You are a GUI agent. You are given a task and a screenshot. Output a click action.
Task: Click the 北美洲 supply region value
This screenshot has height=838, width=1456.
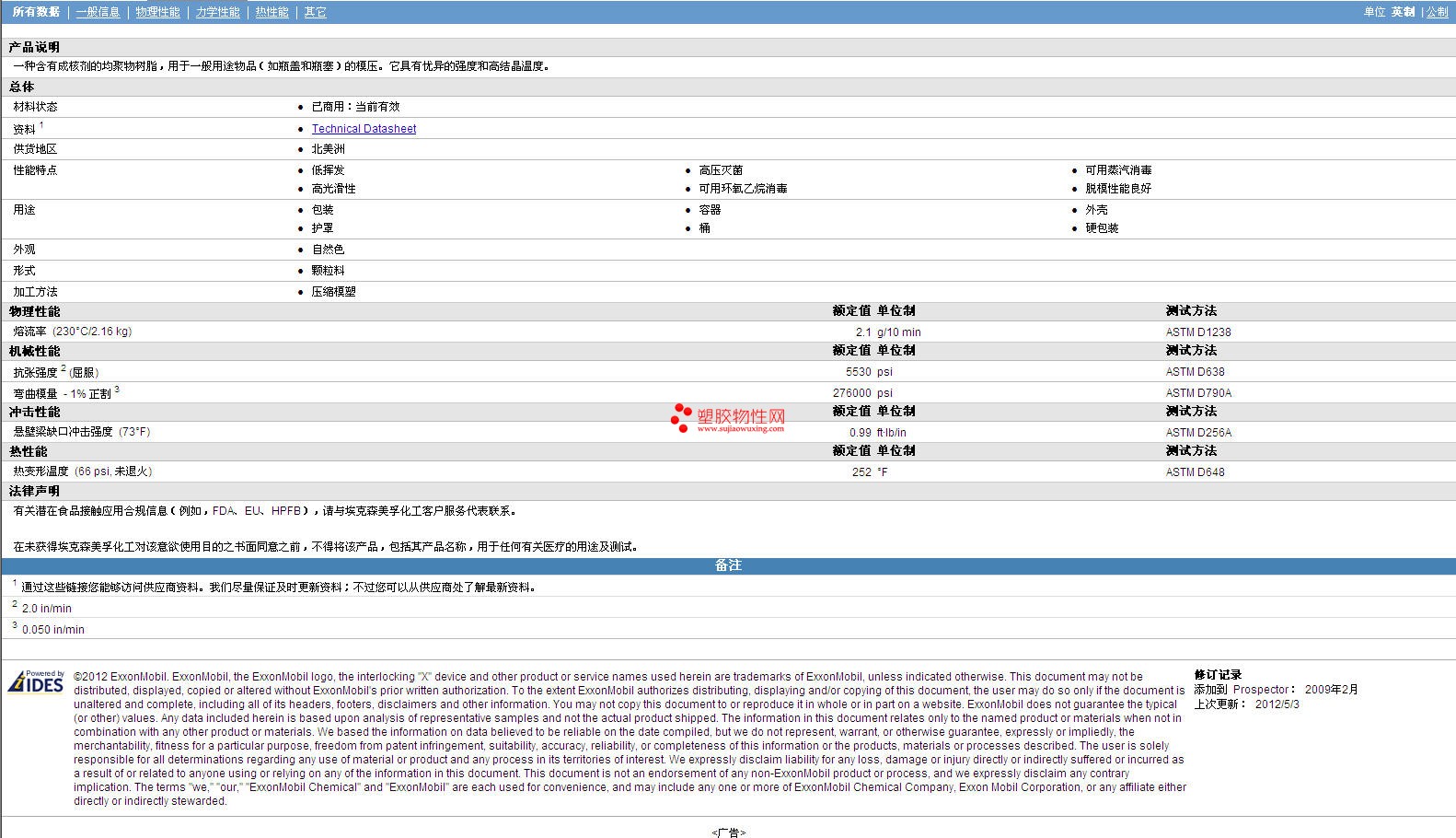click(x=328, y=149)
